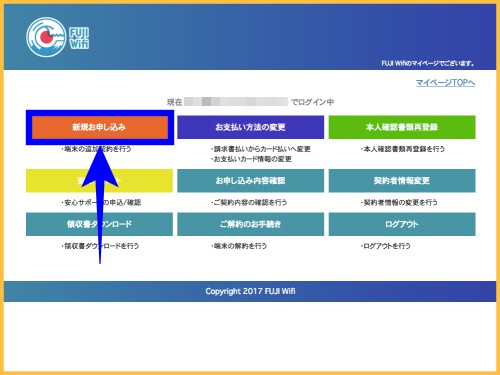Viewport: 500px width, 375px height.
Task: Open お申し込み内容確認 button
Action: point(250,181)
